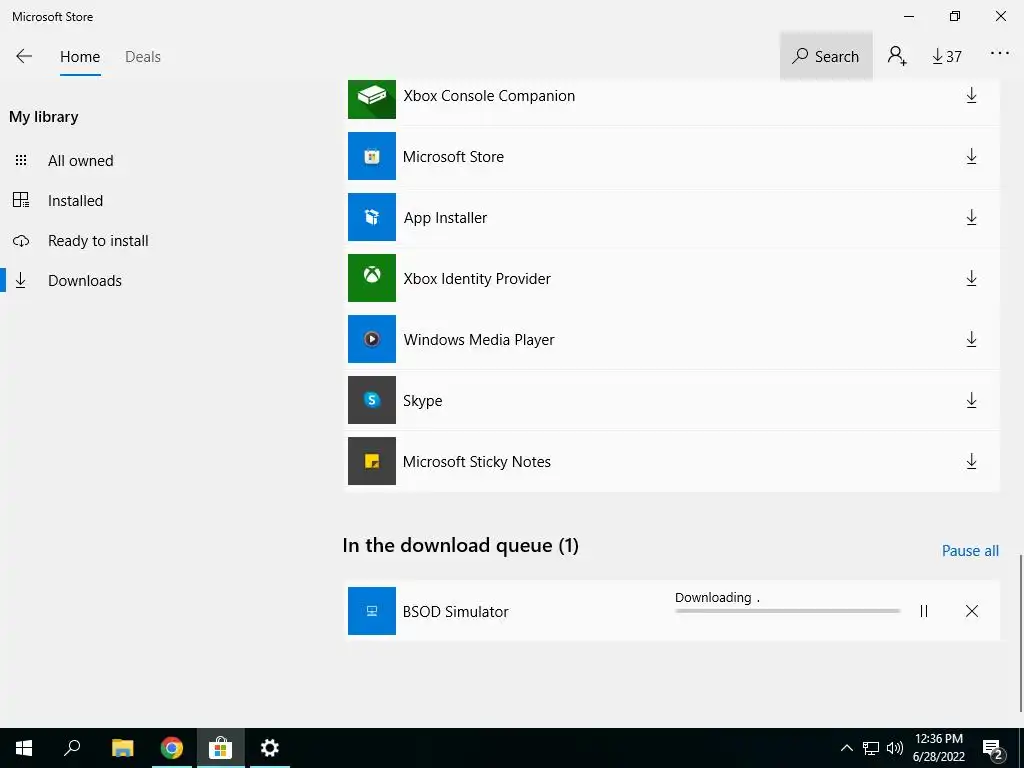Pause the BSOD Simulator download

923,611
